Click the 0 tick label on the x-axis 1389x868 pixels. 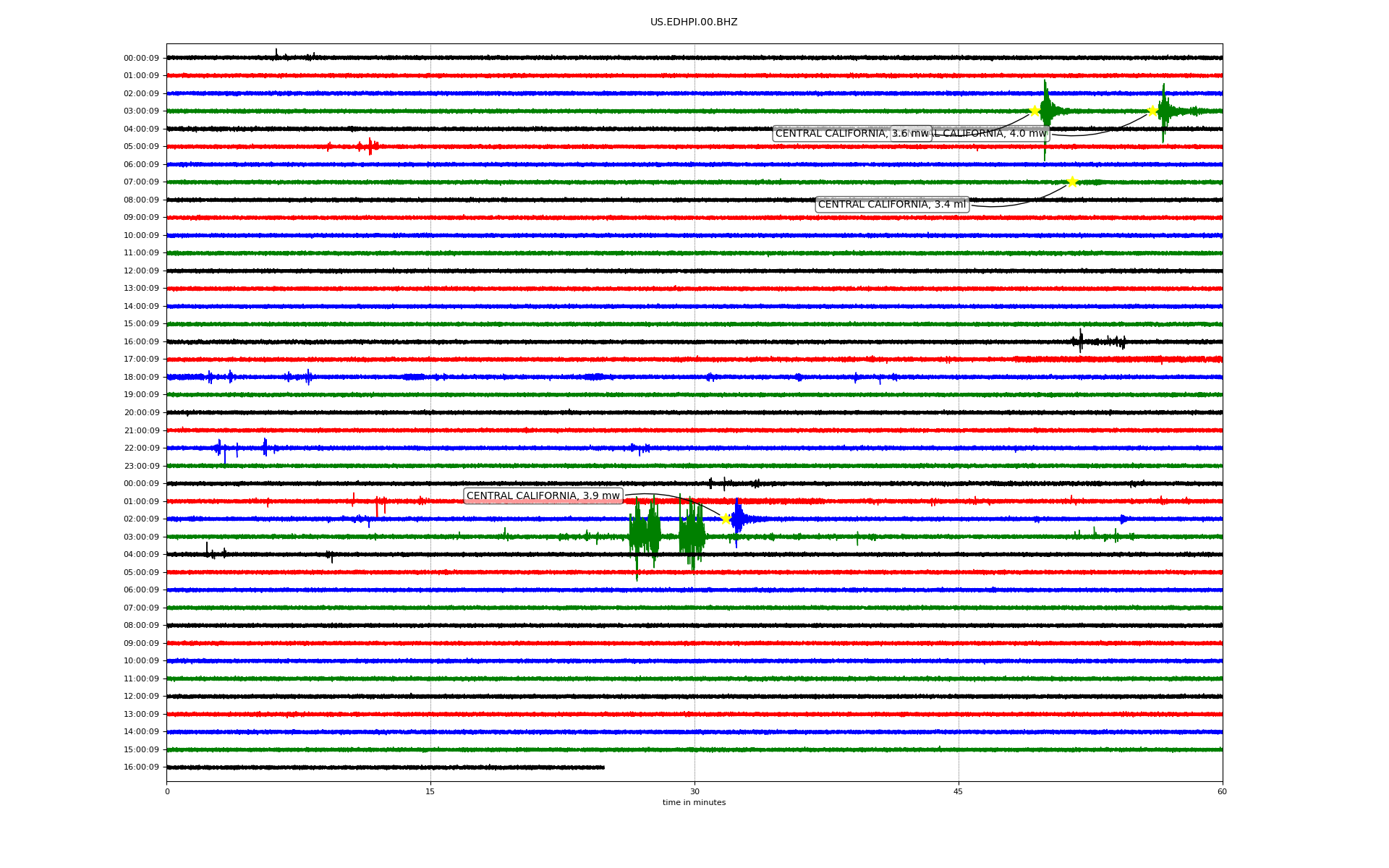167,791
